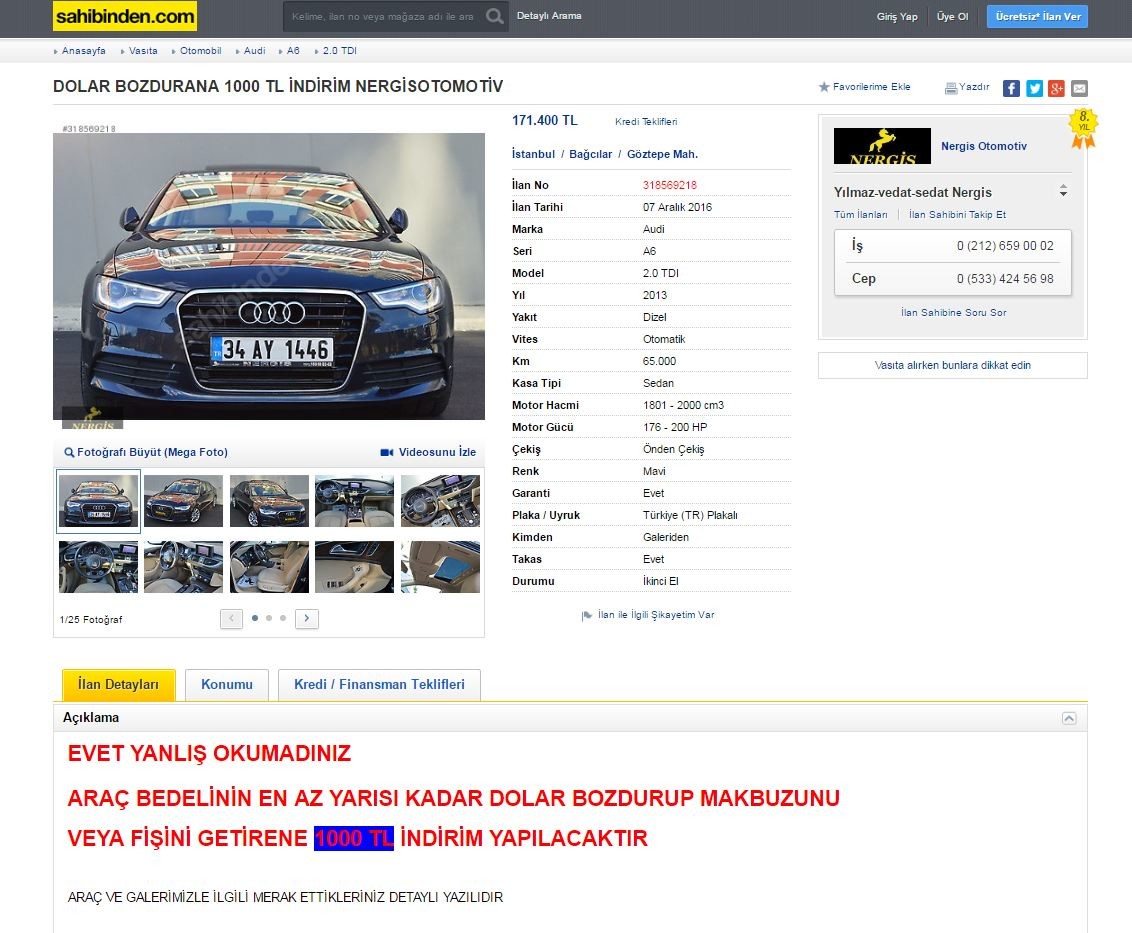Select the third bottom-row seats thumbnail
Viewport: 1132px width, 933px height.
coord(269,567)
